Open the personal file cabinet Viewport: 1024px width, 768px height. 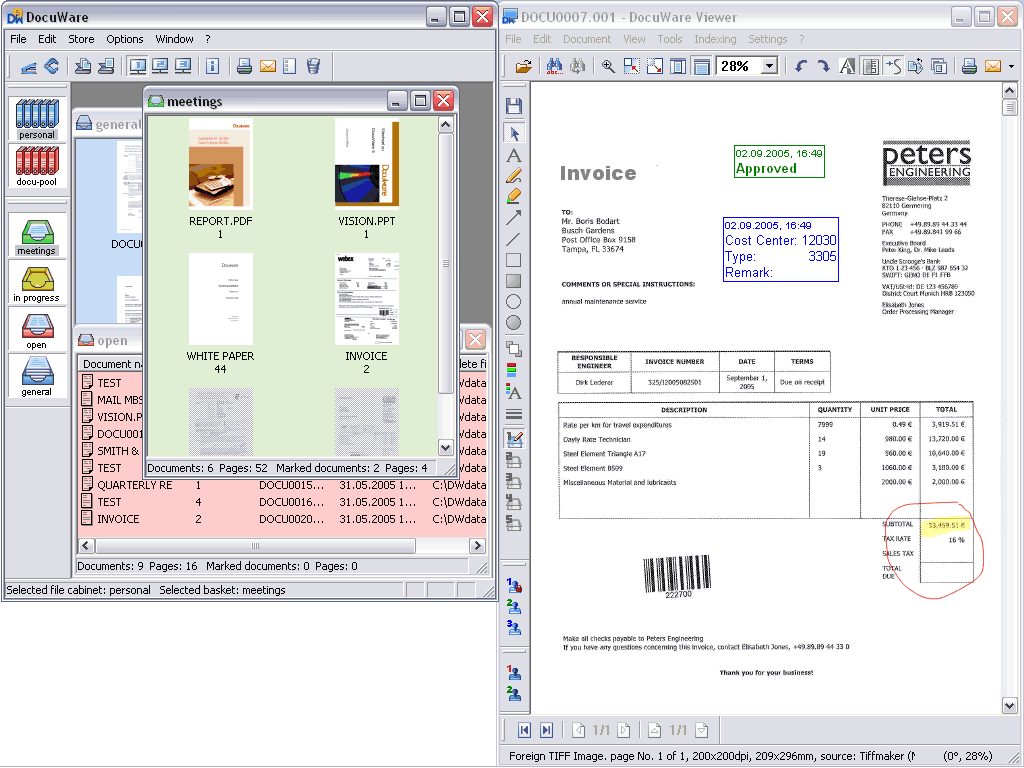tap(37, 119)
